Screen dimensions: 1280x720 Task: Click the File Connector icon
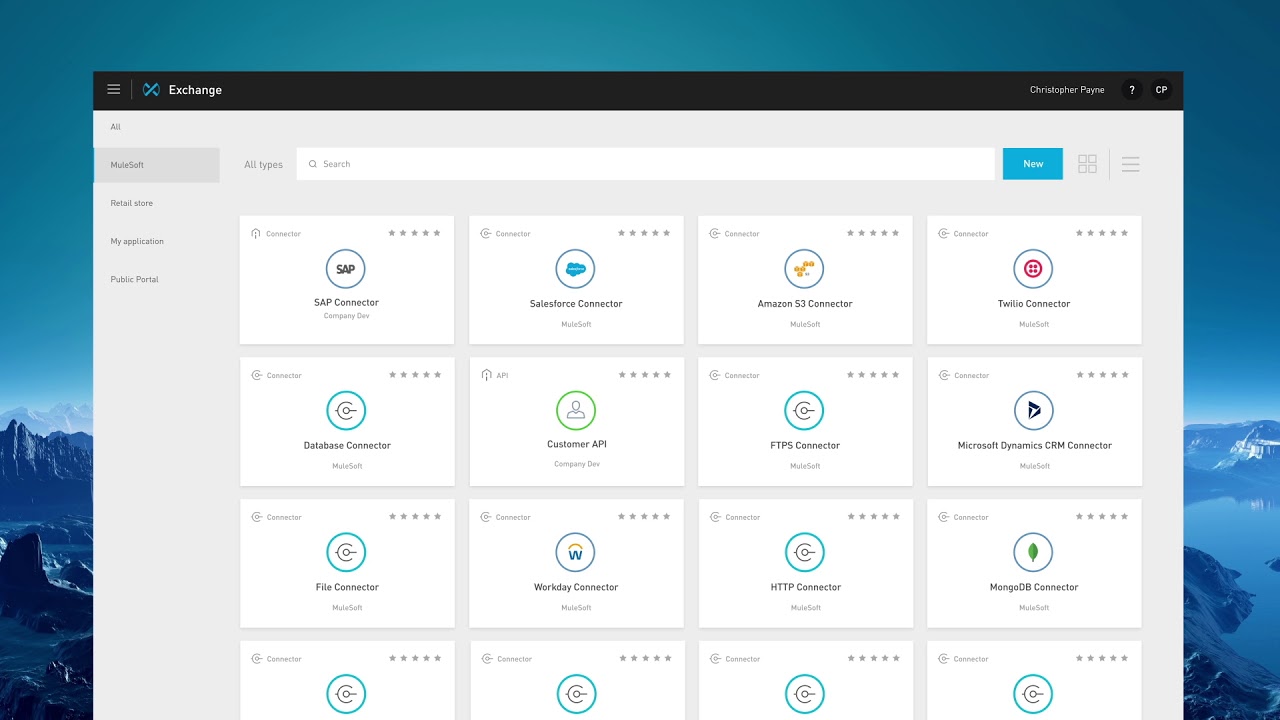click(346, 552)
